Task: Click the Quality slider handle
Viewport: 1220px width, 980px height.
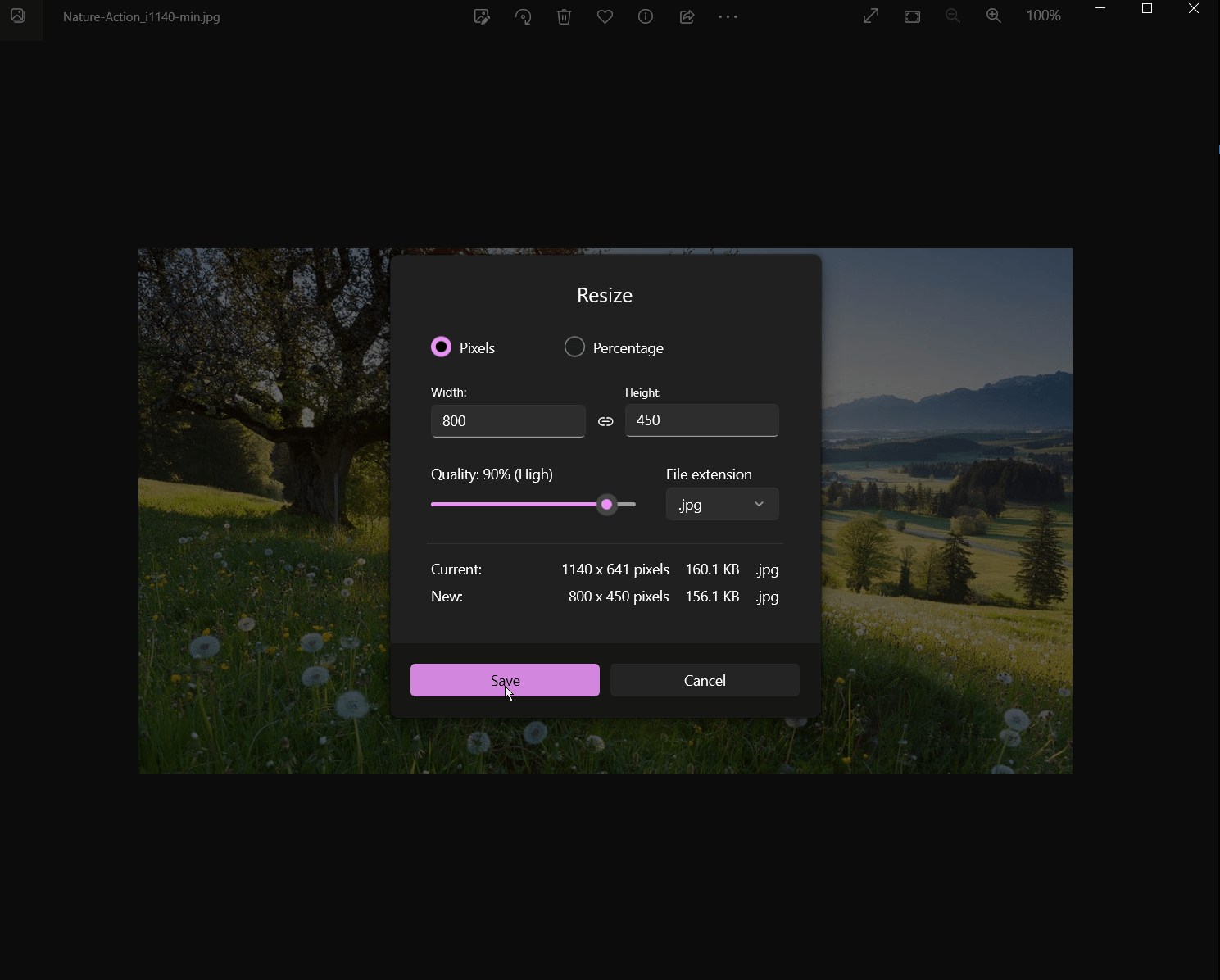Action: 607,505
